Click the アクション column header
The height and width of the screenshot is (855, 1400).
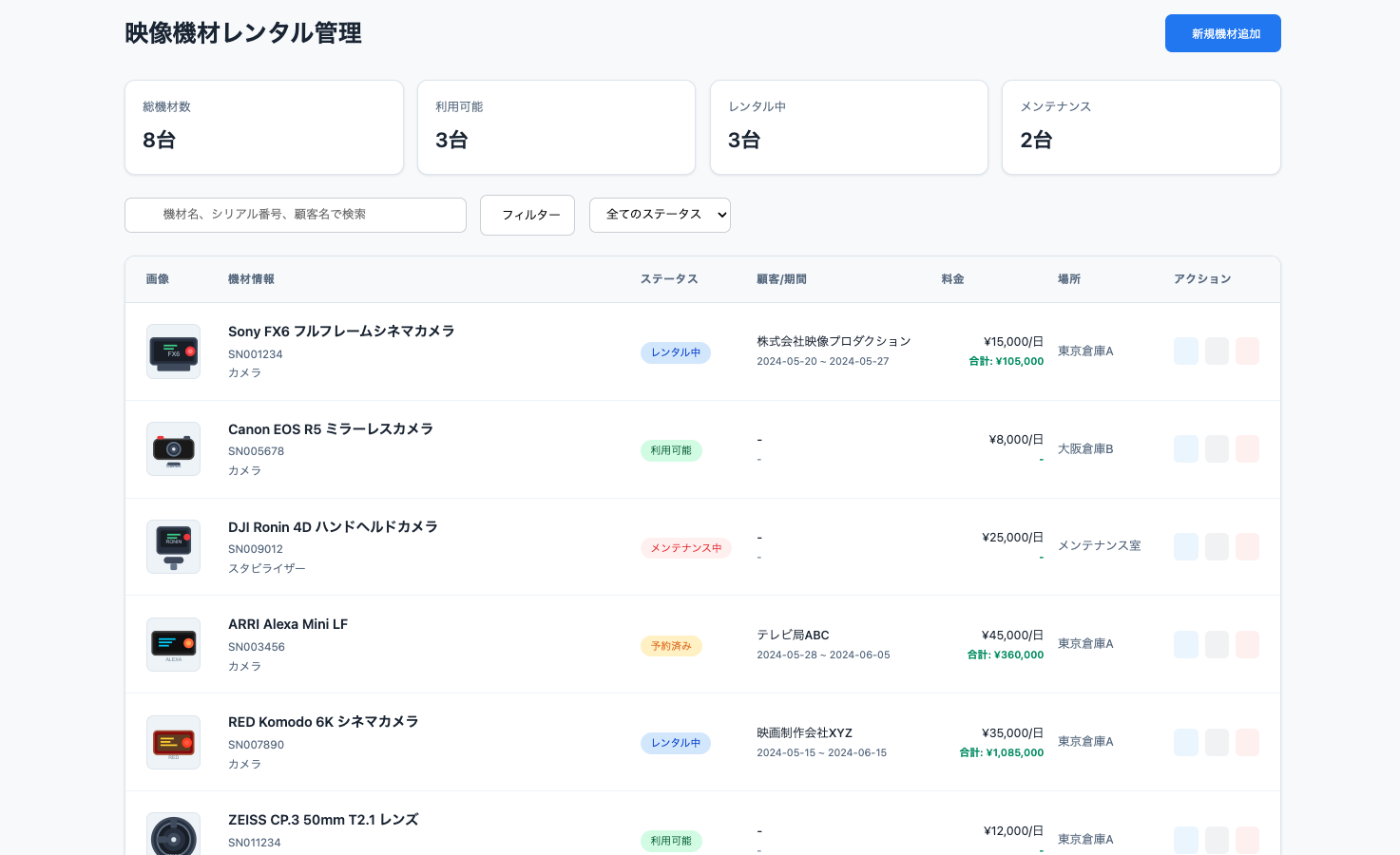point(1202,279)
